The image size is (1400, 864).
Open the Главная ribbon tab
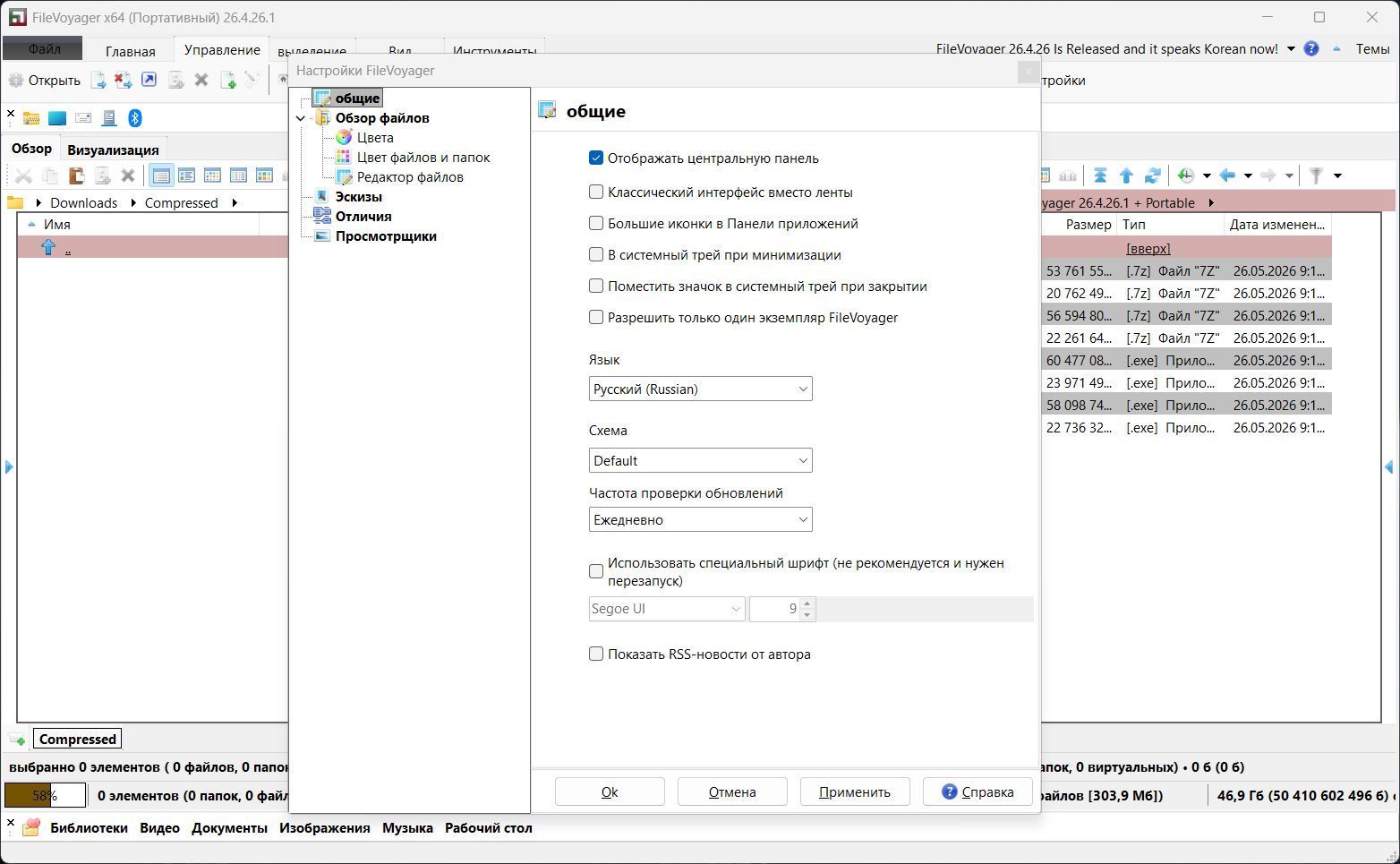(x=130, y=51)
